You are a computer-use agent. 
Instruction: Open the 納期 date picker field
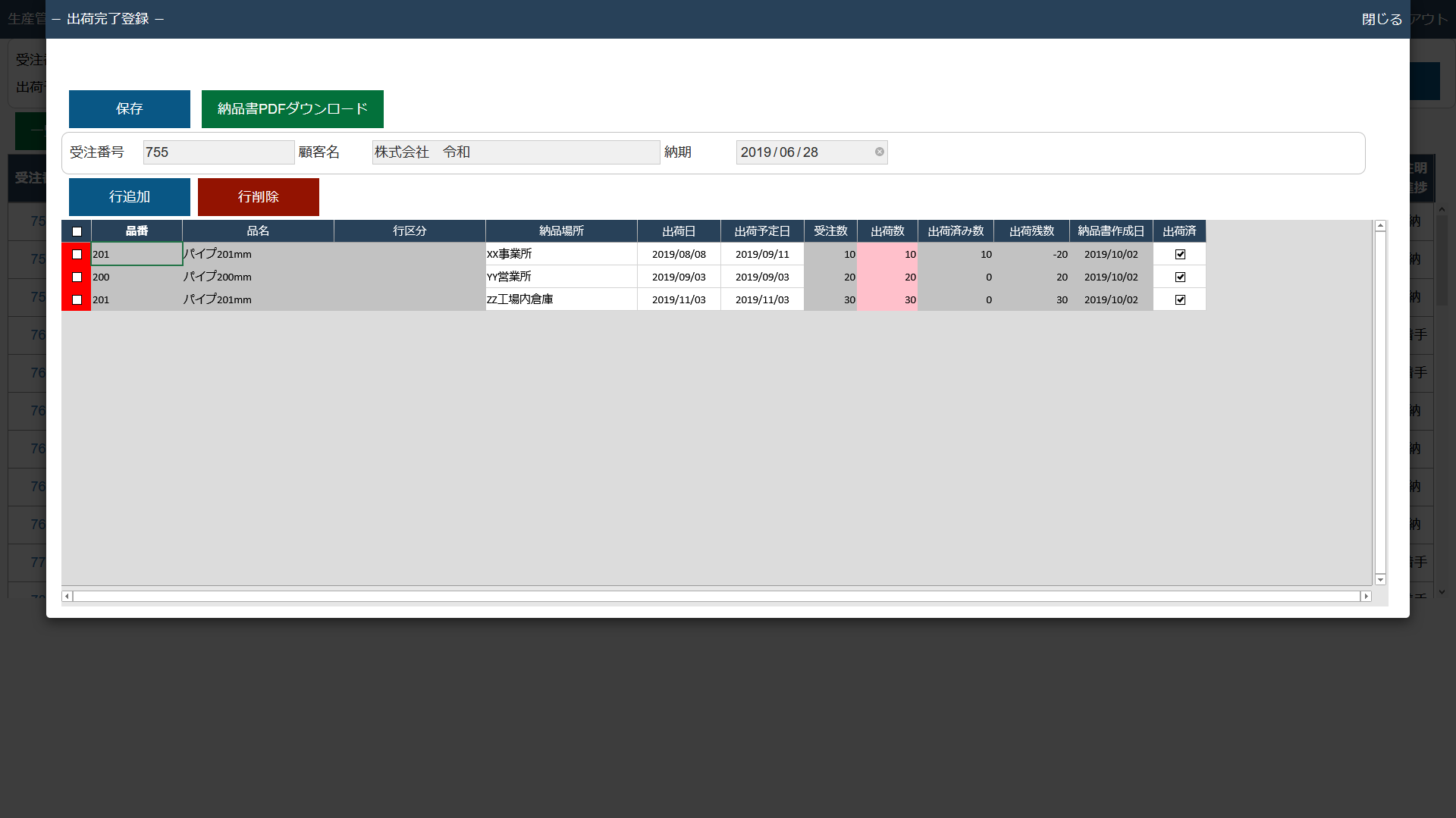click(804, 152)
